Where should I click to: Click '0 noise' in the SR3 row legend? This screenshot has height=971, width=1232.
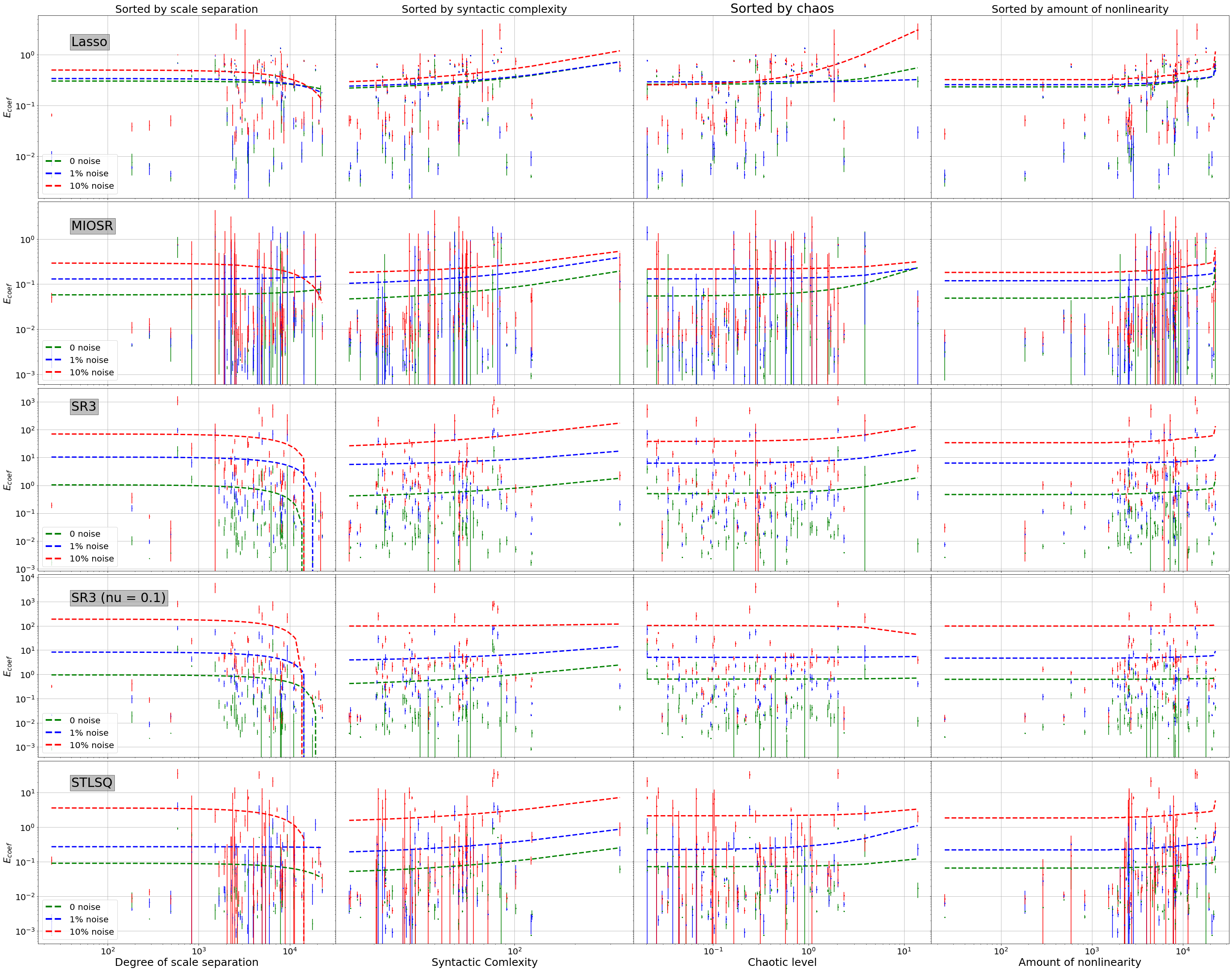pos(85,534)
